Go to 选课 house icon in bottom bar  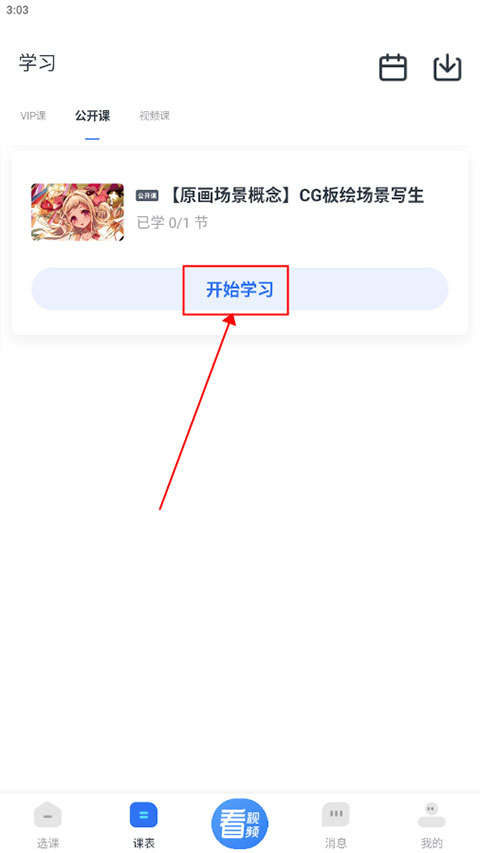tap(48, 815)
